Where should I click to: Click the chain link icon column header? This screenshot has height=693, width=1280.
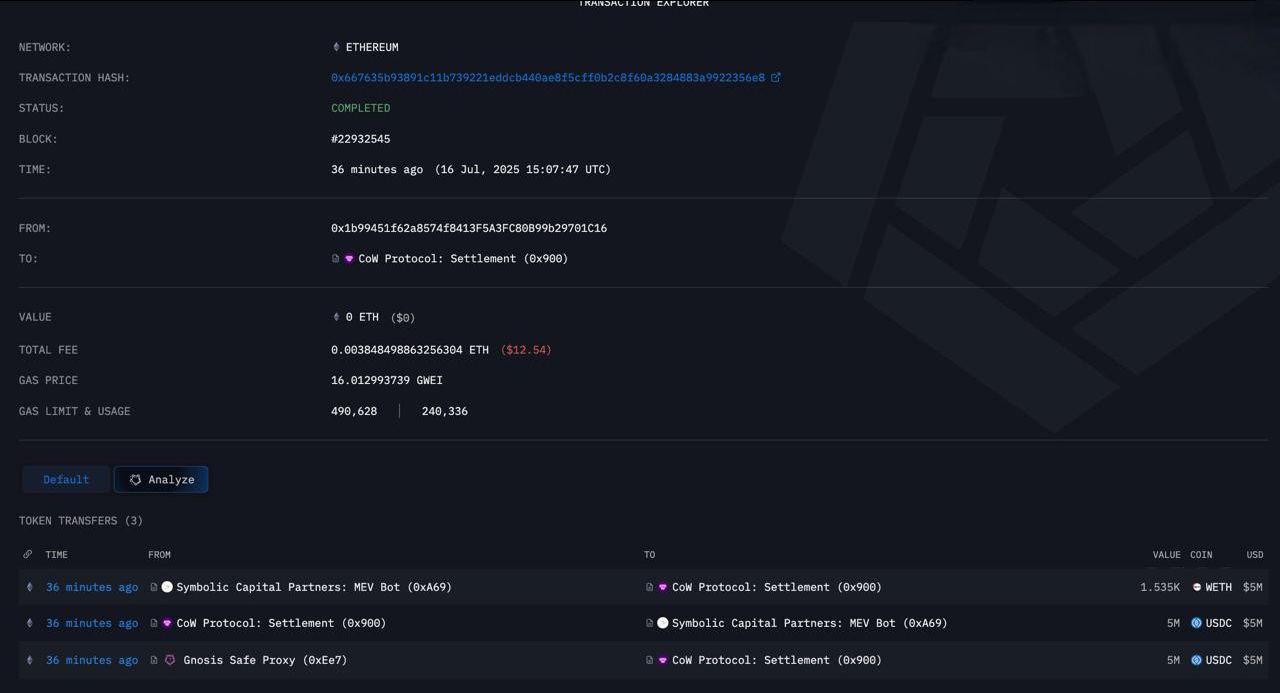tap(28, 555)
